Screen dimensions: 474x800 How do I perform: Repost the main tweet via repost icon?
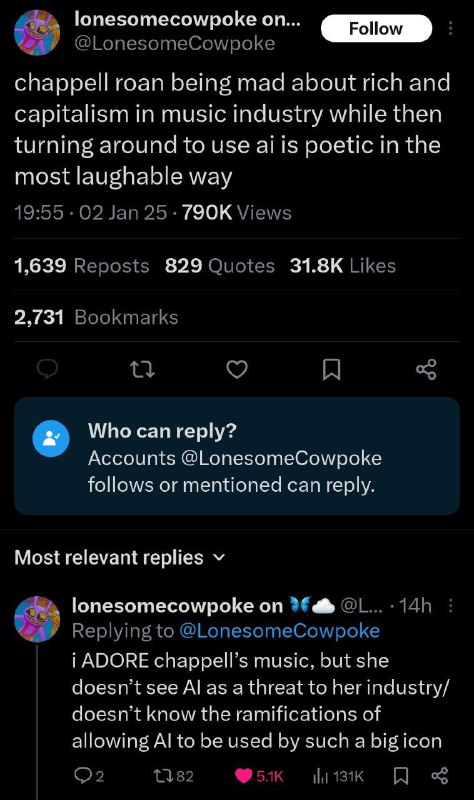coord(142,369)
